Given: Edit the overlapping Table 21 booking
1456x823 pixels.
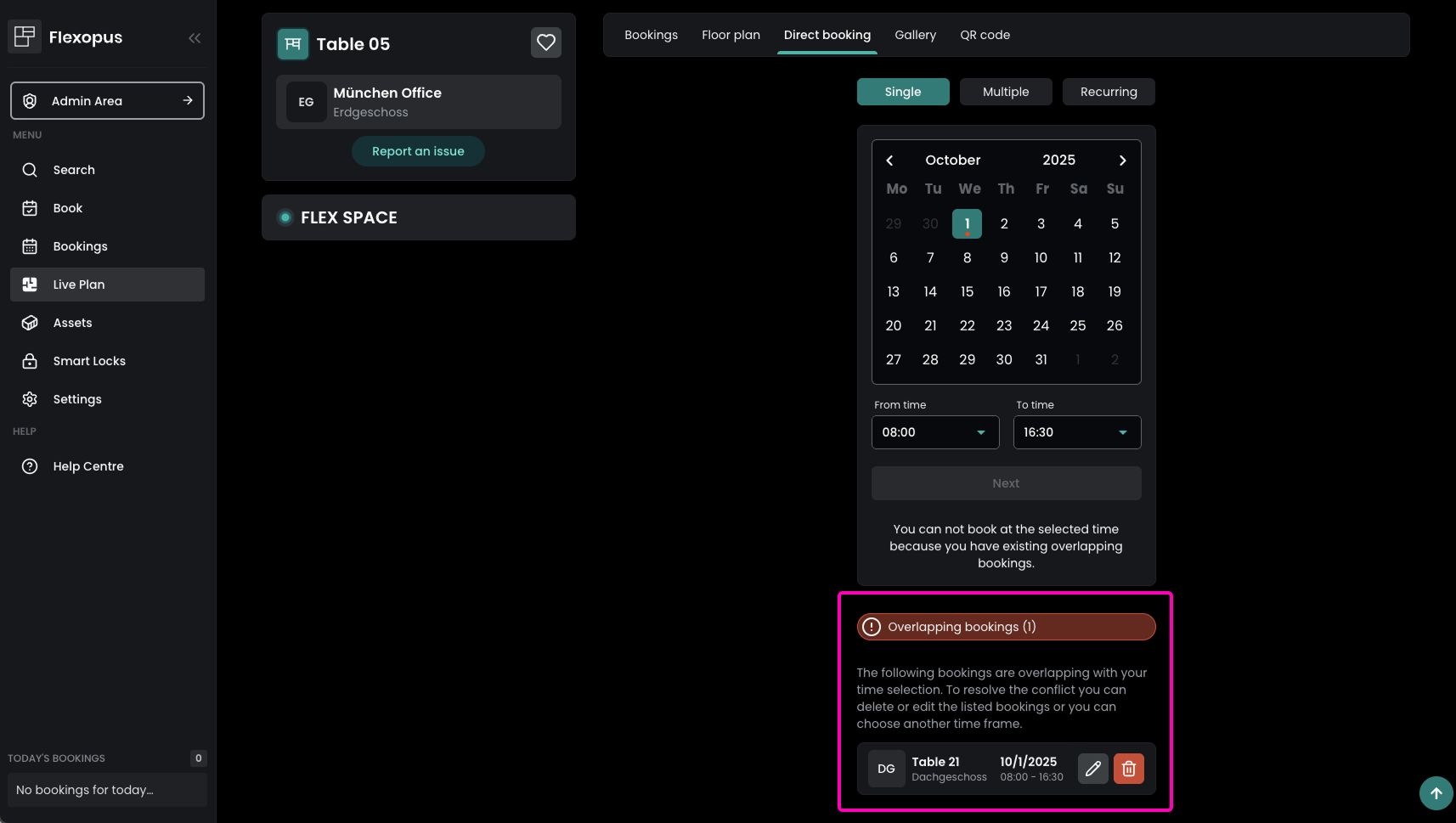Looking at the screenshot, I should pyautogui.click(x=1092, y=769).
